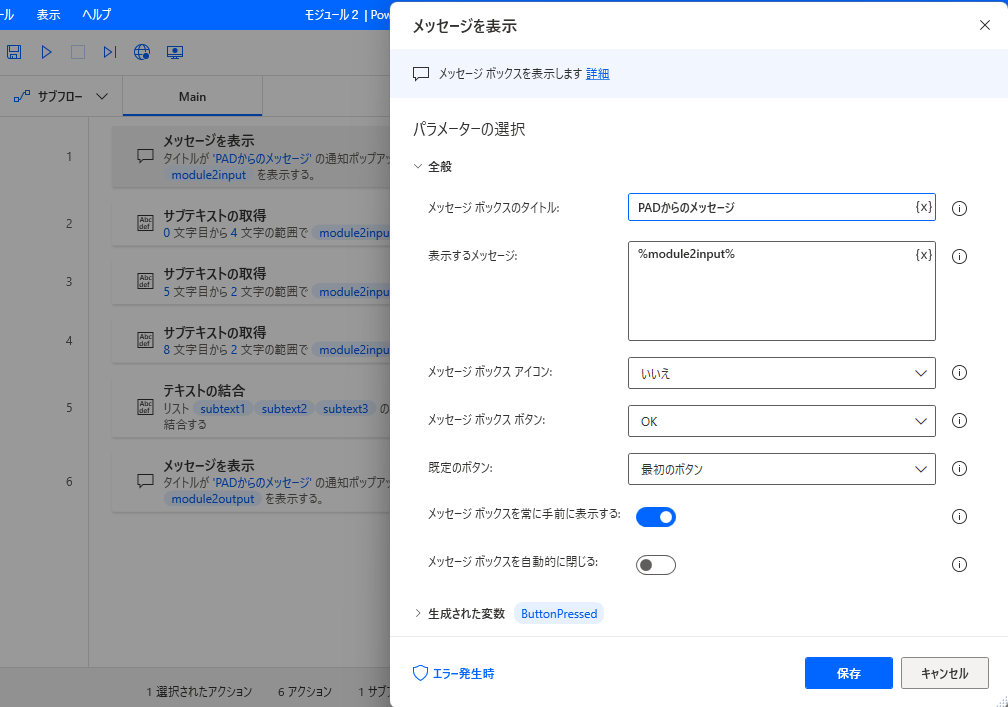Click Abc icon of action row 4

click(x=145, y=340)
